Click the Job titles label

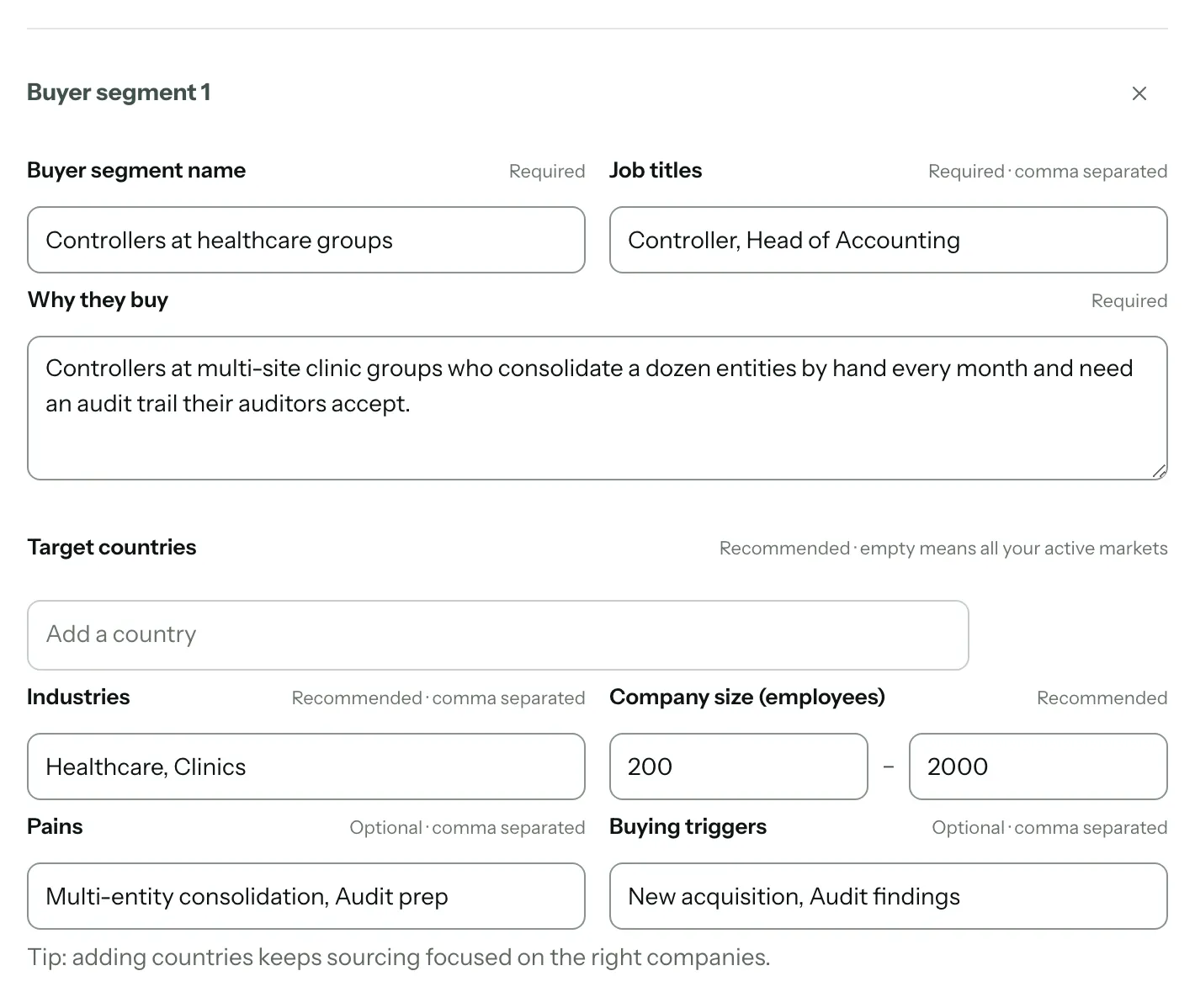[x=656, y=170]
